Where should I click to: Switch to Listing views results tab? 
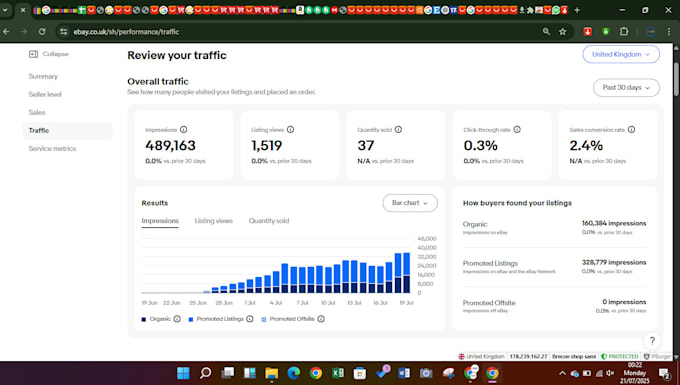coord(213,221)
